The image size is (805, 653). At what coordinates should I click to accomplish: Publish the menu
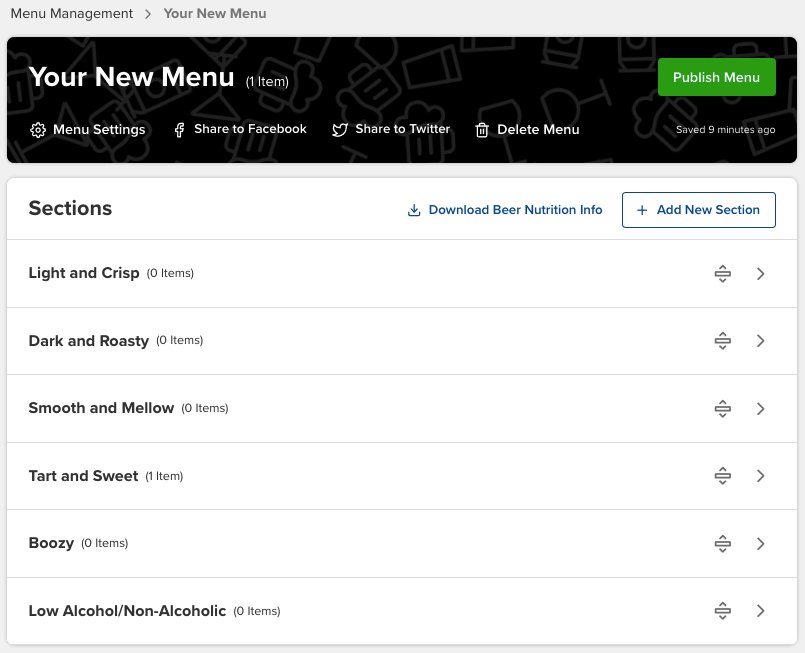(716, 77)
